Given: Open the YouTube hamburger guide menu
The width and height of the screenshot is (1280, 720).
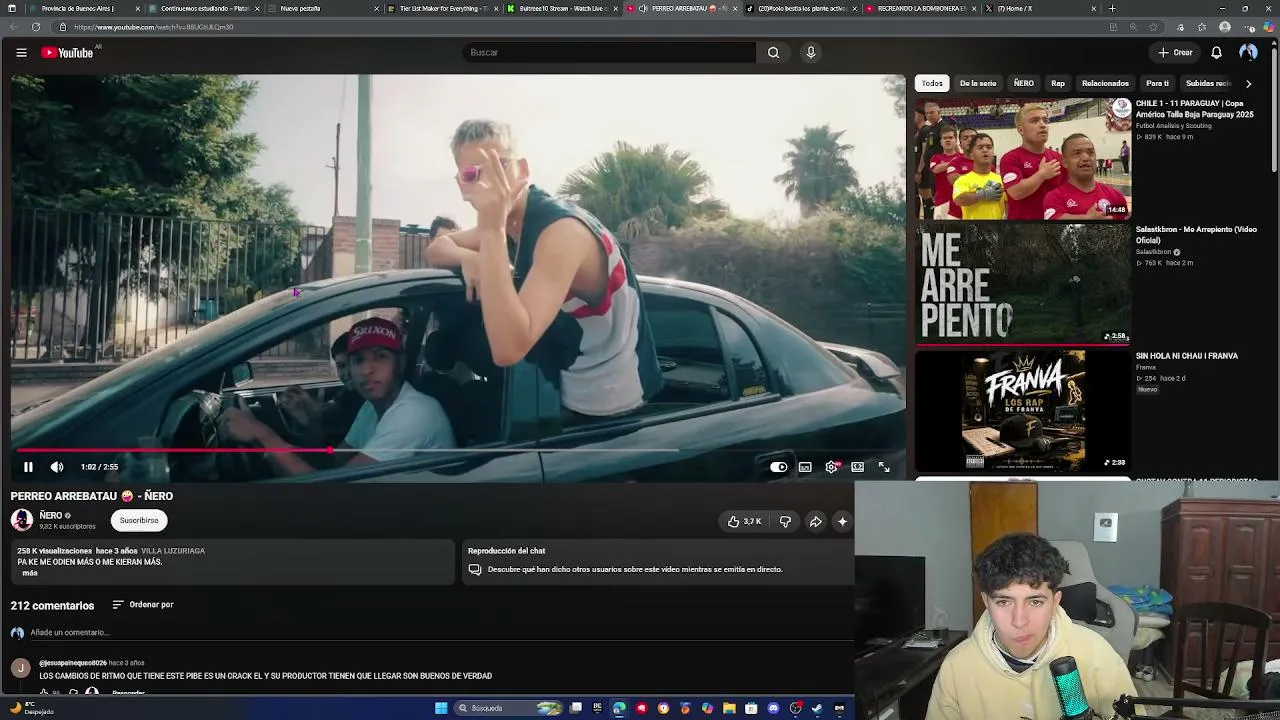Looking at the screenshot, I should pos(21,52).
